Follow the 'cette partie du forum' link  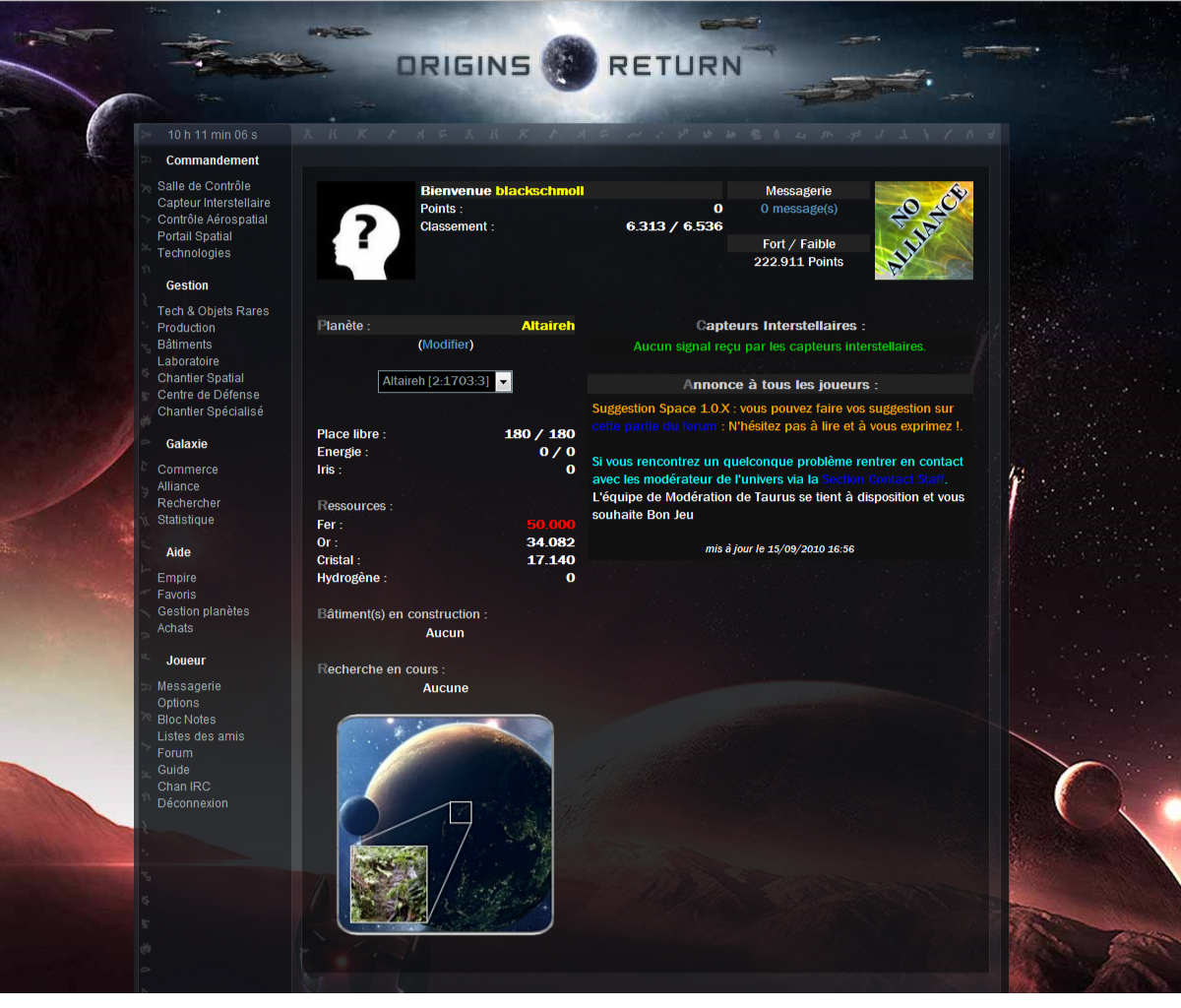[654, 426]
